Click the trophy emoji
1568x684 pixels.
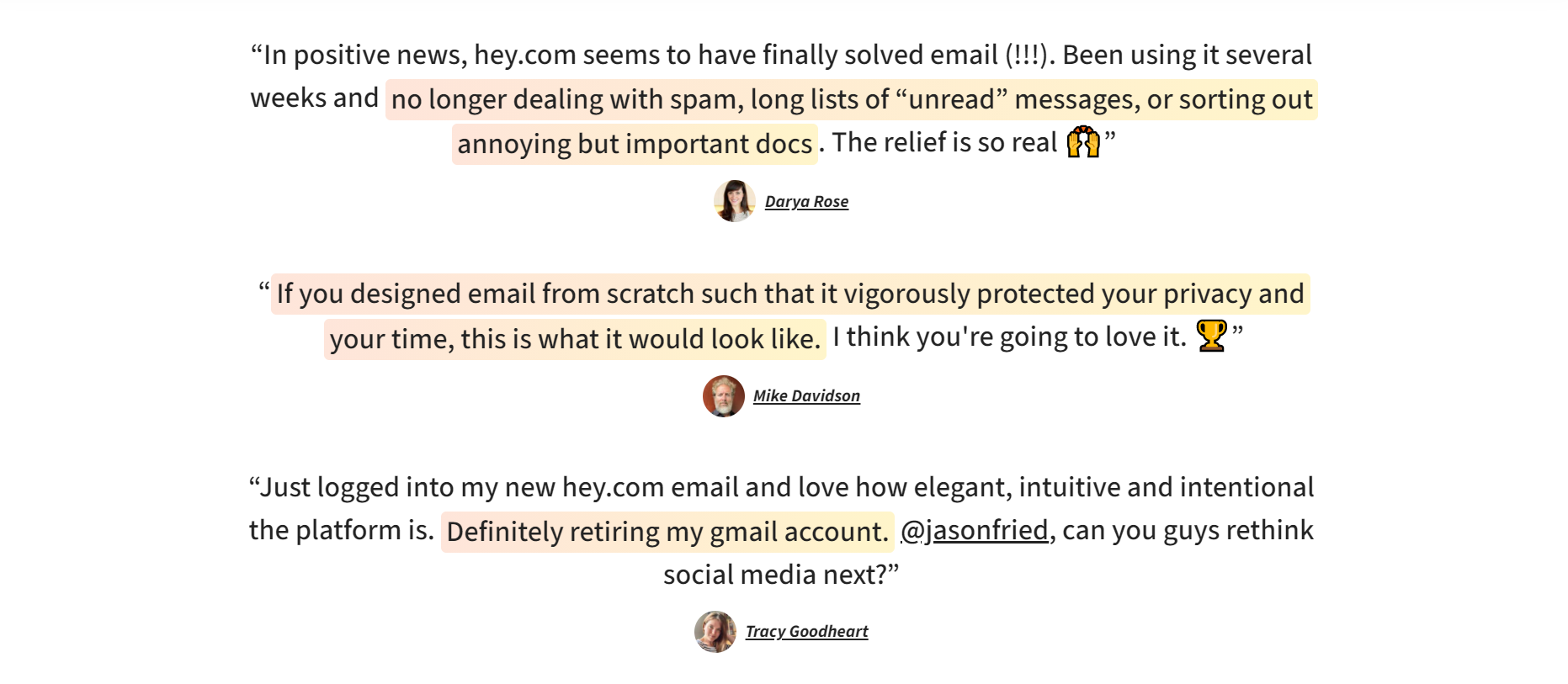tap(1211, 336)
